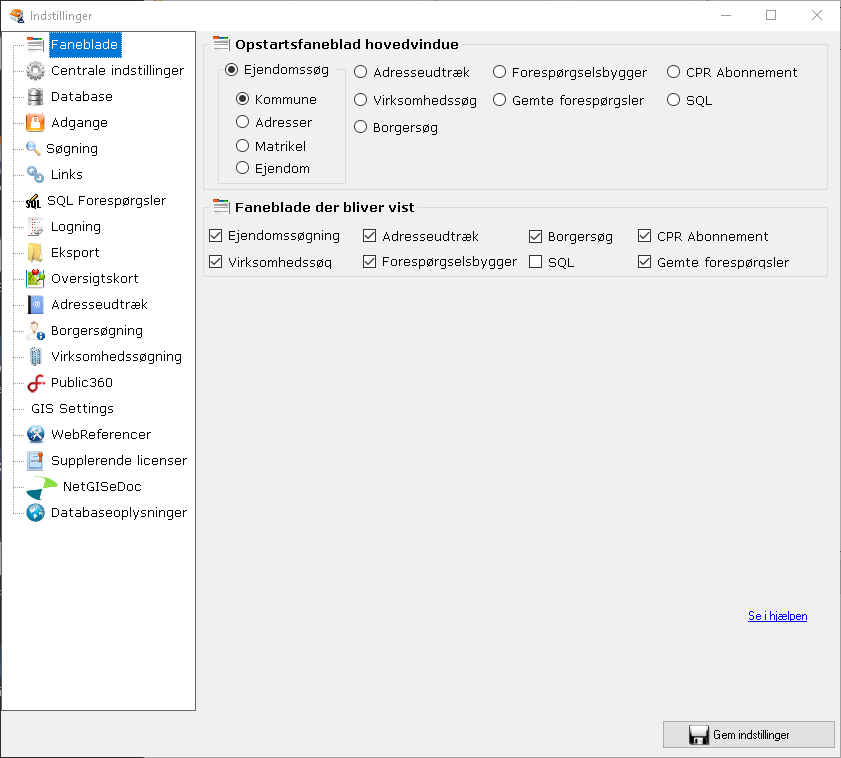Open the Database settings icon in sidebar

(33, 97)
